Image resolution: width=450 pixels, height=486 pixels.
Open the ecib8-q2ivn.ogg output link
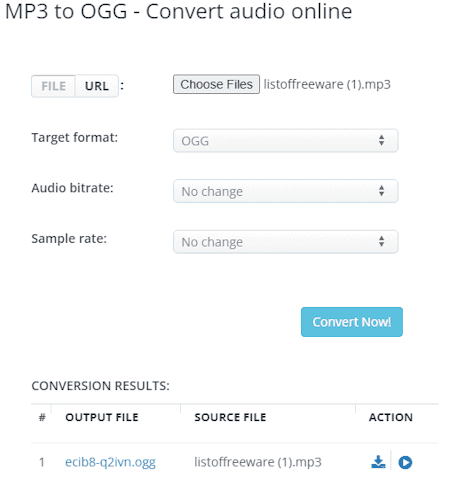click(x=110, y=462)
